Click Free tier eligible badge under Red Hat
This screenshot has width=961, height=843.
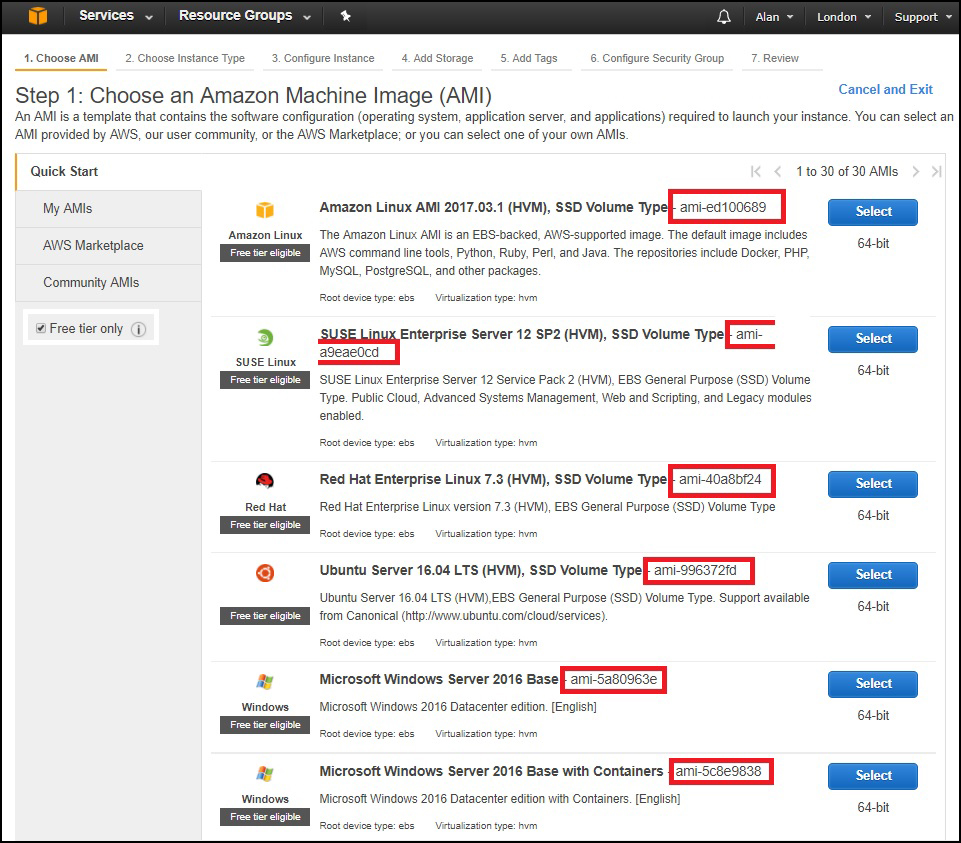(265, 525)
